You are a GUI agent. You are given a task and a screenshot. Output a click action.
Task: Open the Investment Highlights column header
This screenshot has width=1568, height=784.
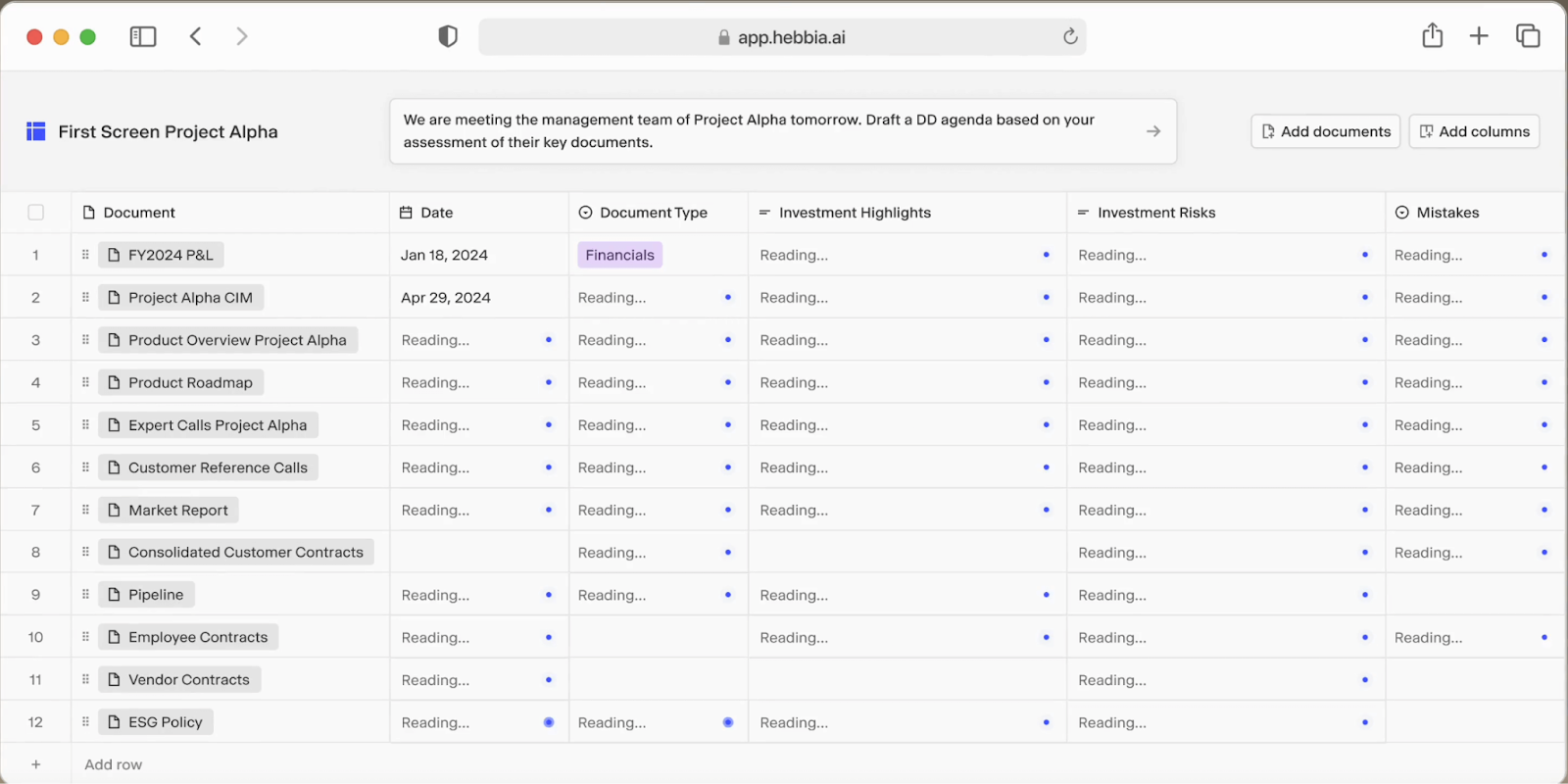click(855, 213)
